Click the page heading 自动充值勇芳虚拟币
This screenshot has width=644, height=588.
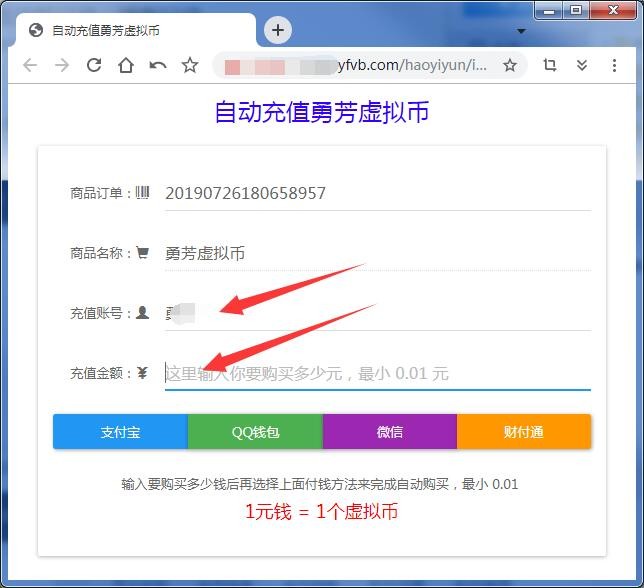(322, 112)
